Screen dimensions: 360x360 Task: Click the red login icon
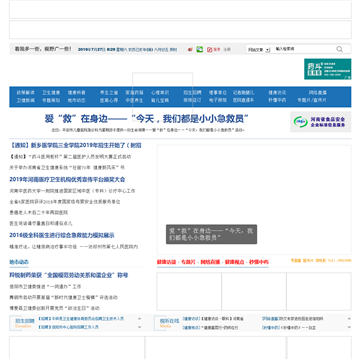click(x=210, y=49)
